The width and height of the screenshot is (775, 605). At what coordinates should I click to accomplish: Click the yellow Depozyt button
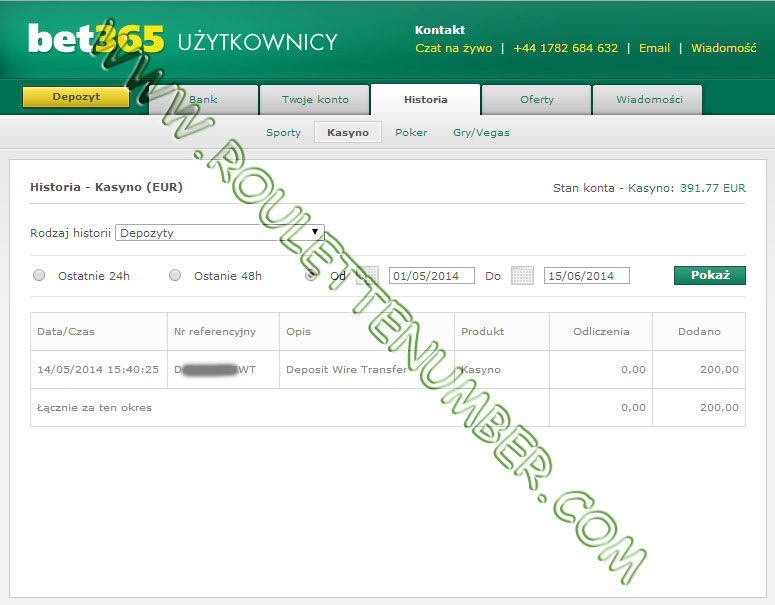[x=76, y=97]
